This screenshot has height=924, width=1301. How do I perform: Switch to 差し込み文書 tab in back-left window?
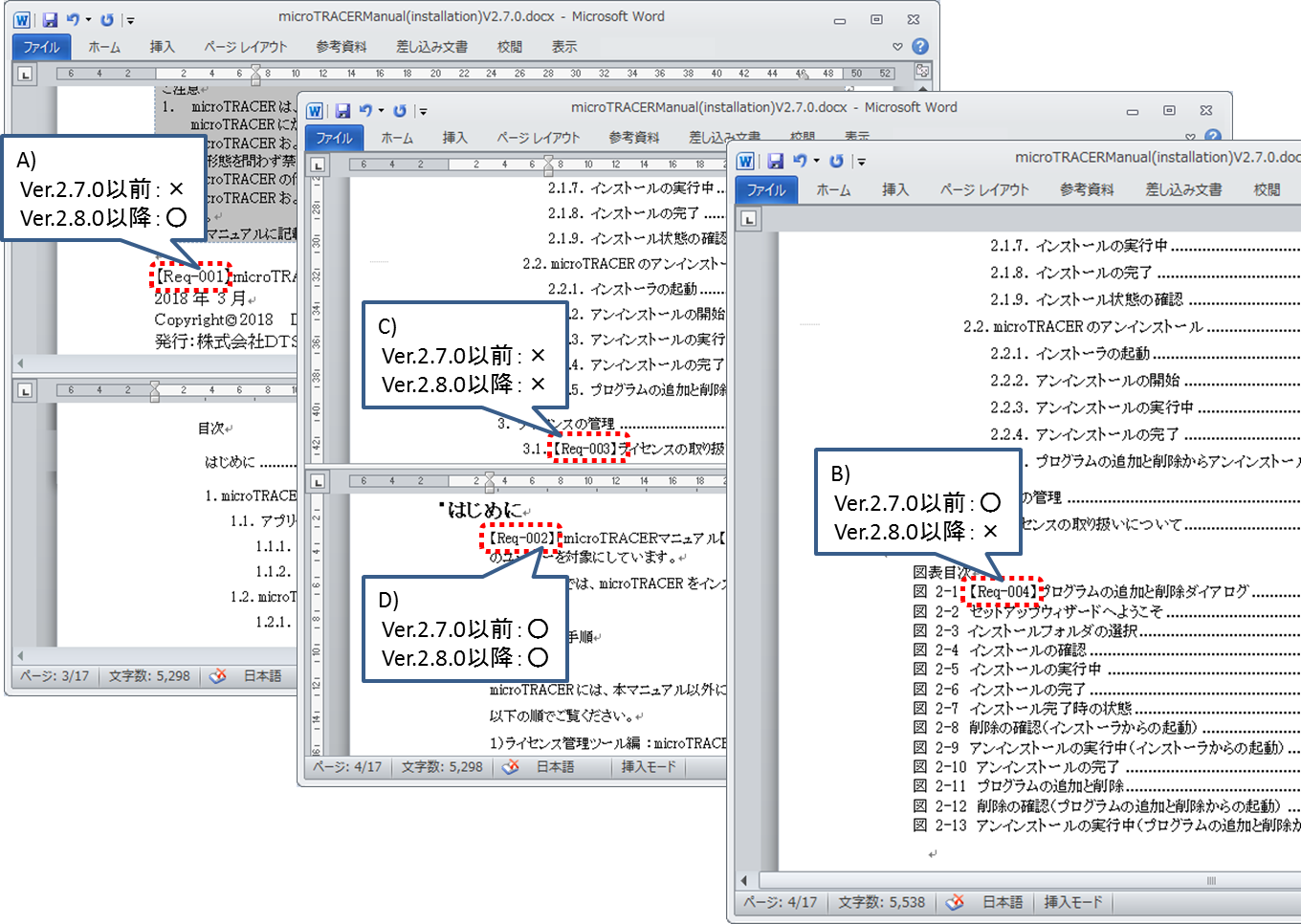pos(432,47)
